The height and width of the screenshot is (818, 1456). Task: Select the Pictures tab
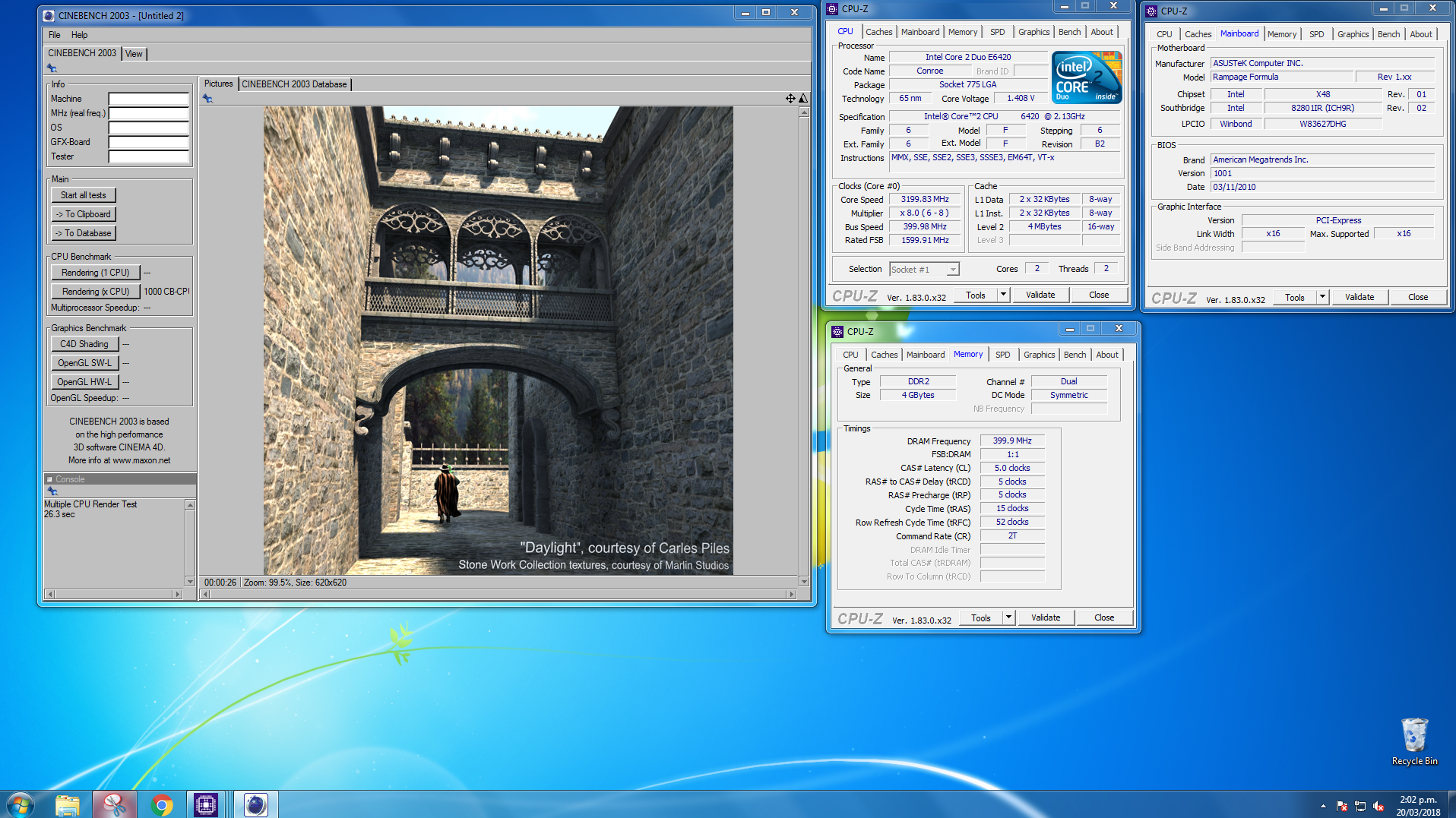pos(219,84)
